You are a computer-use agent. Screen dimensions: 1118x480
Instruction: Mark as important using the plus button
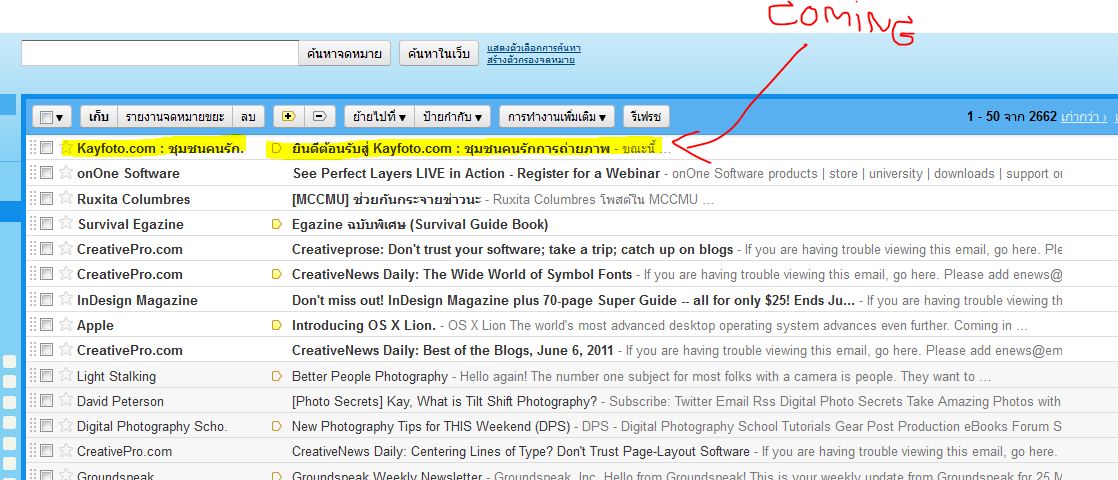(289, 116)
